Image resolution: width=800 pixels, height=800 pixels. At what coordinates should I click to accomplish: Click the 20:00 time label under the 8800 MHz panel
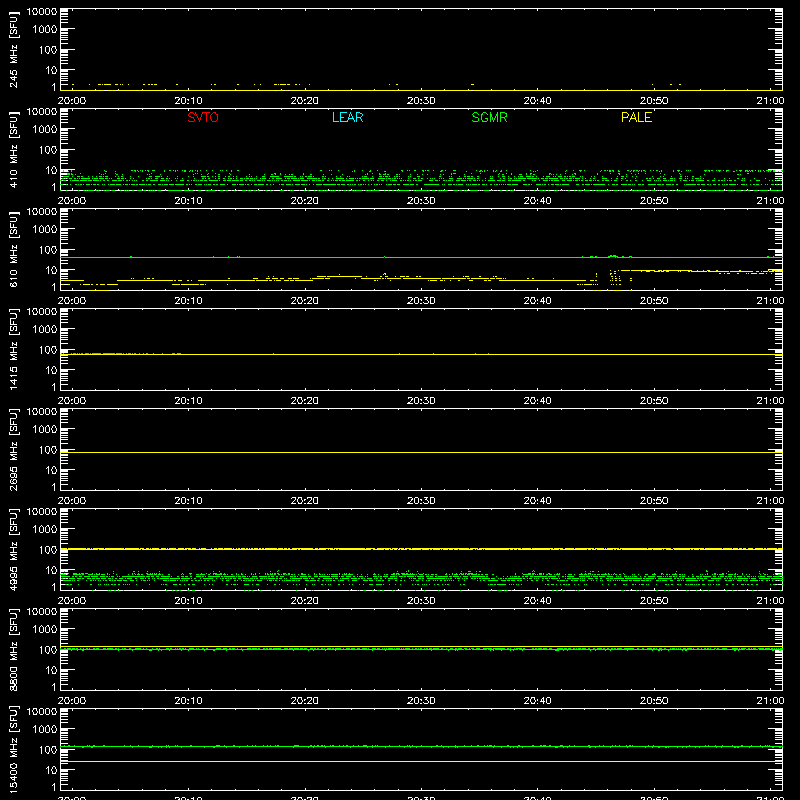(72, 701)
